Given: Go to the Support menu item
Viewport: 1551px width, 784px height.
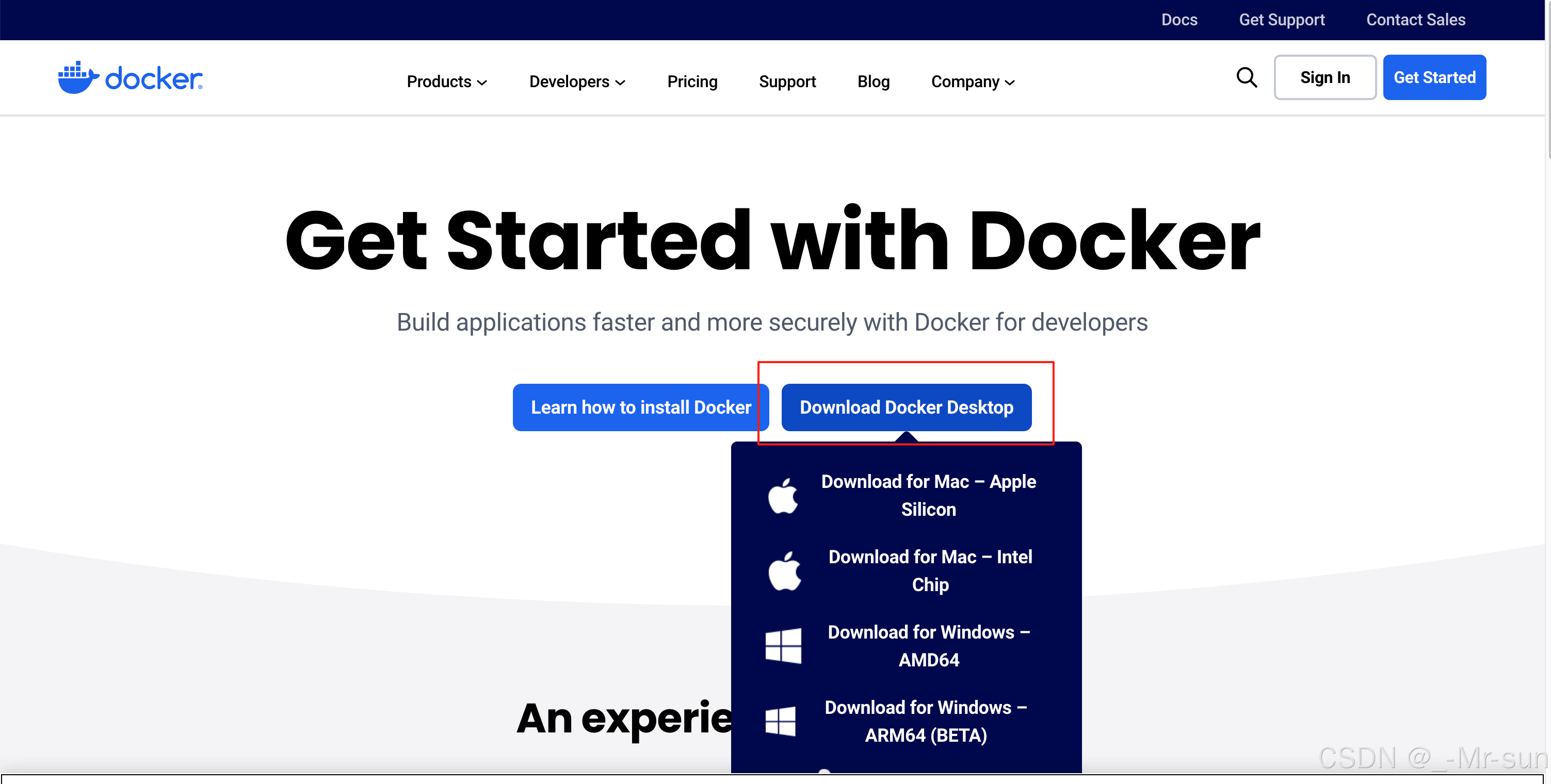Looking at the screenshot, I should pyautogui.click(x=787, y=81).
